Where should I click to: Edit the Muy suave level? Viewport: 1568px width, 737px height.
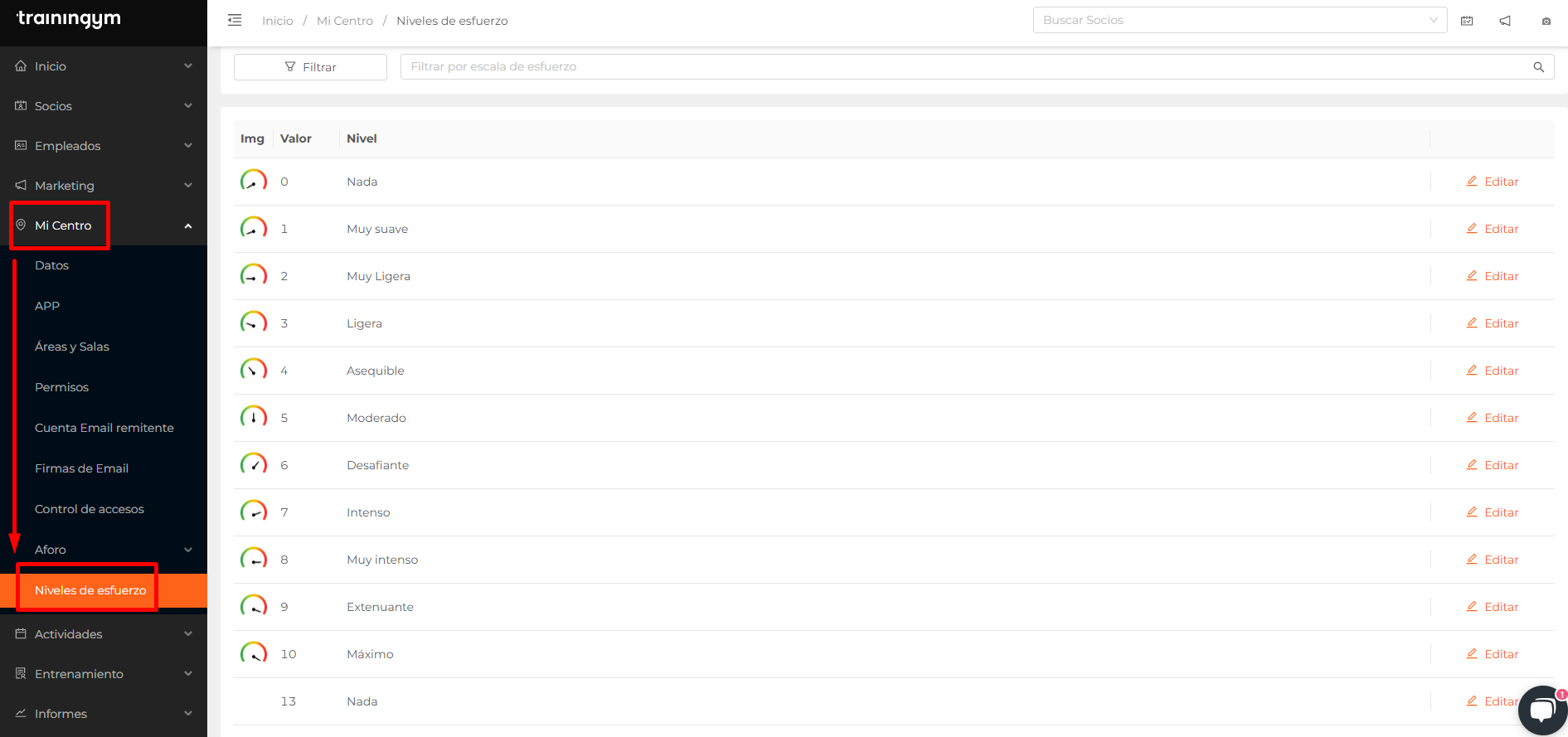[x=1493, y=229]
